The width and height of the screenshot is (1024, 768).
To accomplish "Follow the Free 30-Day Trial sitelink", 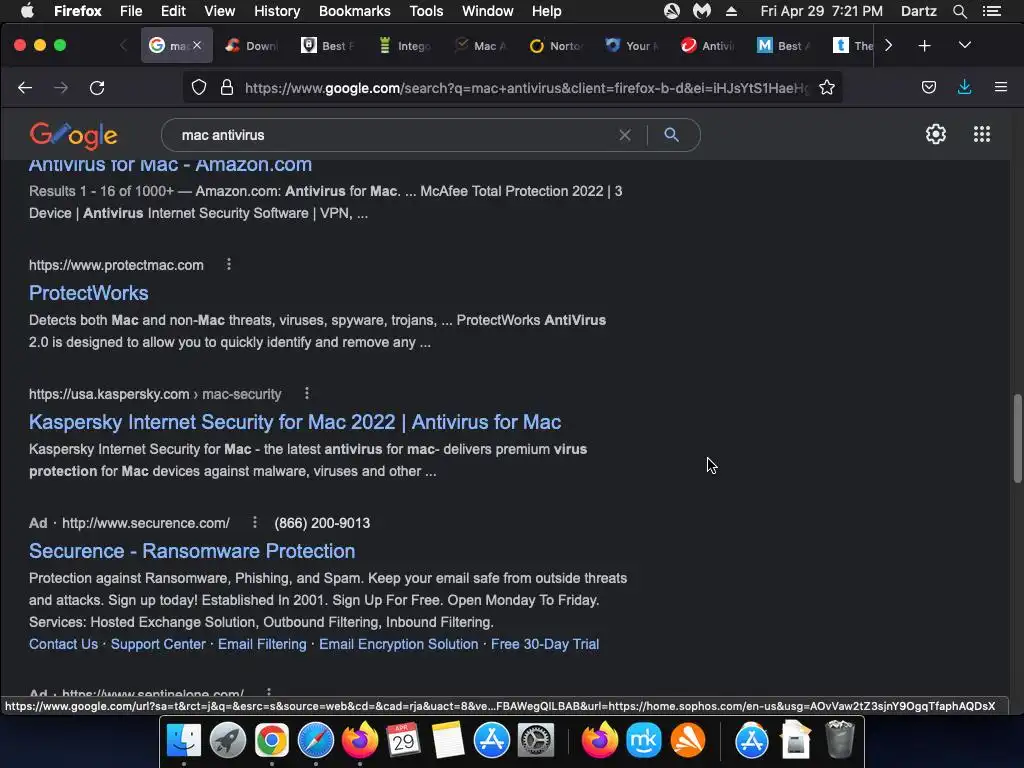I will (x=545, y=644).
